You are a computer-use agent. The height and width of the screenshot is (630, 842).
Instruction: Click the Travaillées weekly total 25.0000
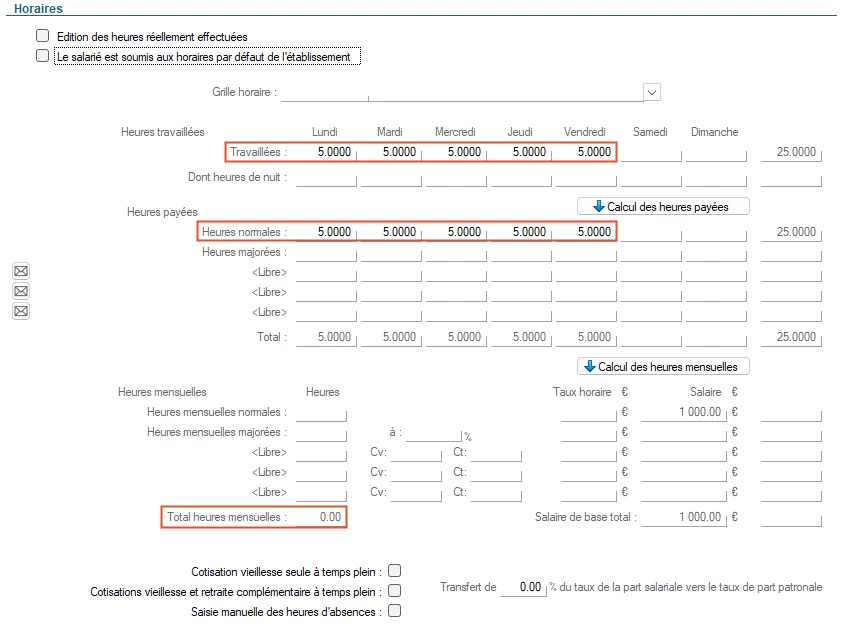tap(791, 152)
